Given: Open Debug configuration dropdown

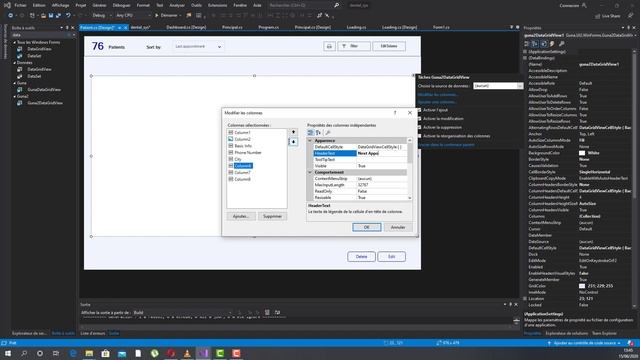Looking at the screenshot, I should tap(102, 15).
